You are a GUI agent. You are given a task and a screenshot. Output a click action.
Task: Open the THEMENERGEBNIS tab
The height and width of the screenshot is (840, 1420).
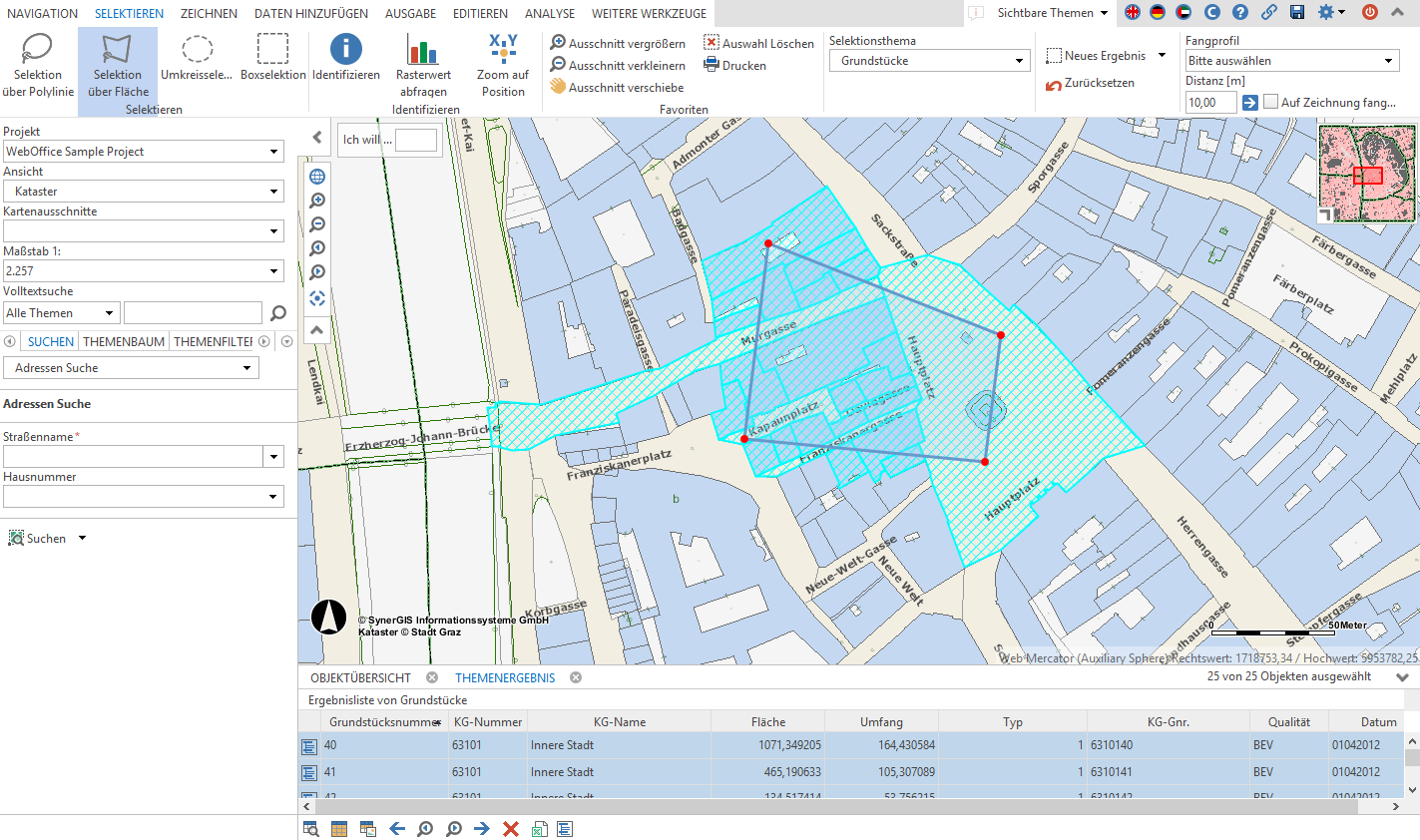click(x=506, y=677)
